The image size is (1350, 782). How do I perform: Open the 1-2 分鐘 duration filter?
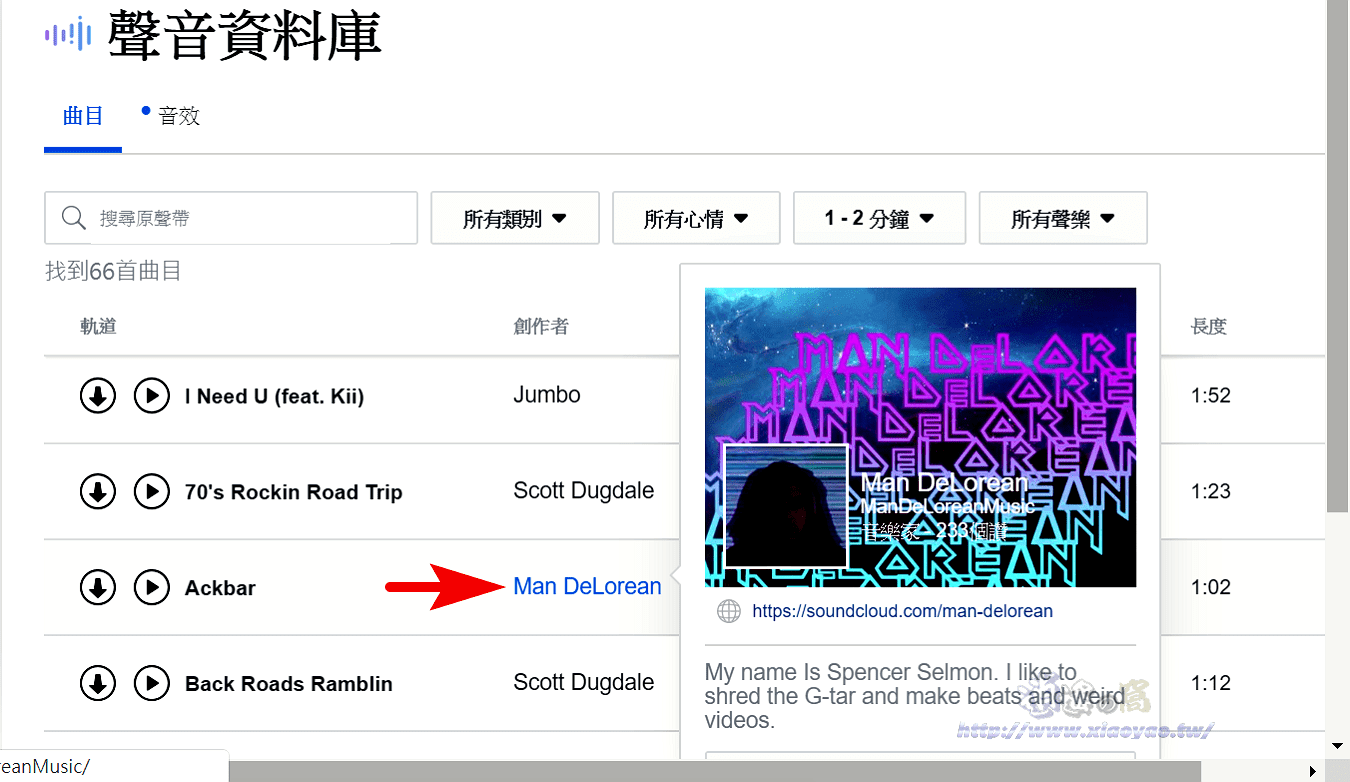[x=879, y=217]
